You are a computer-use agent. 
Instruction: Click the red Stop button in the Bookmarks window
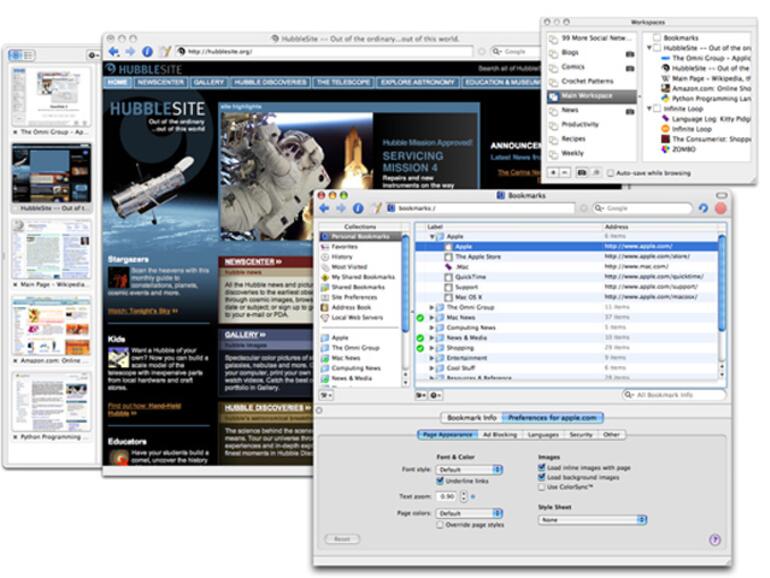(x=721, y=208)
